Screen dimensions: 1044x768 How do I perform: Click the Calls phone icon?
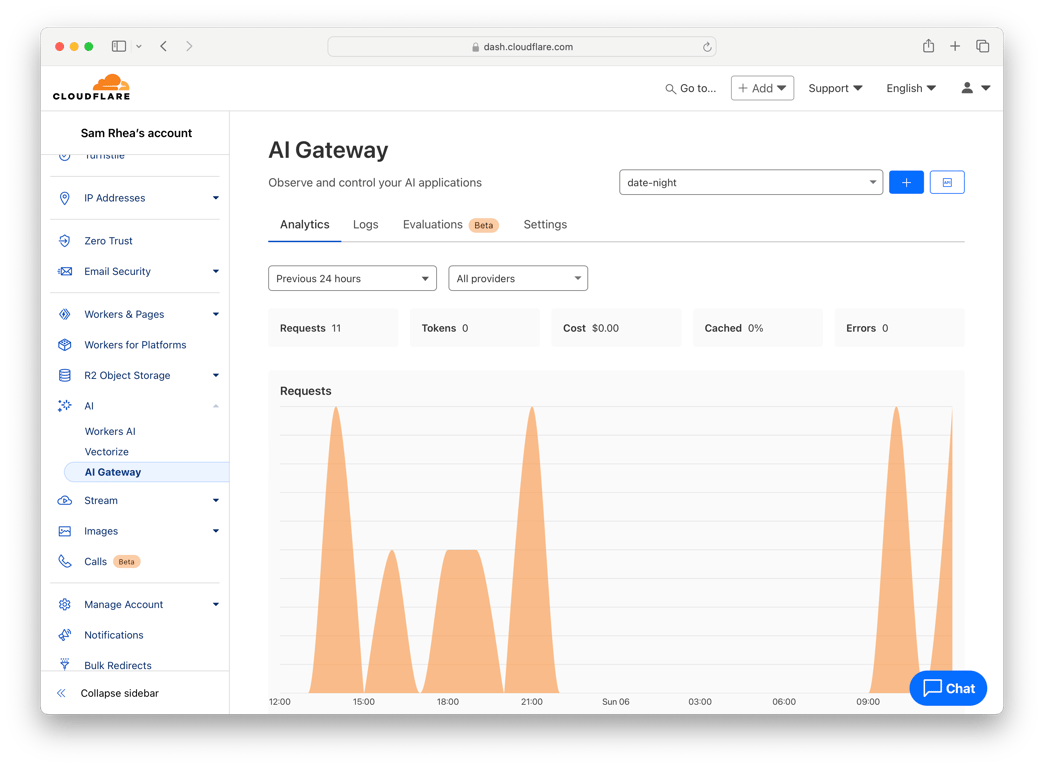[64, 561]
